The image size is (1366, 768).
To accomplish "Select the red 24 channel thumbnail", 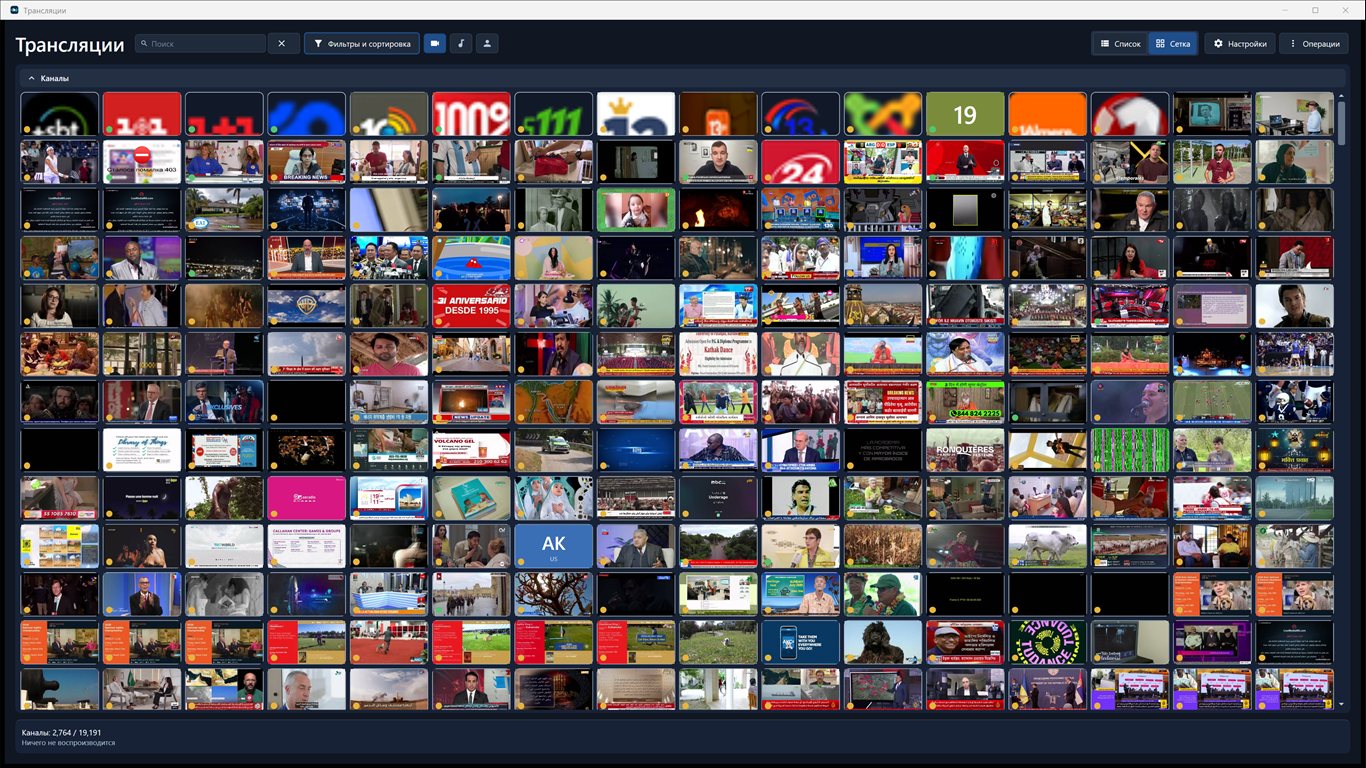I will tap(800, 162).
